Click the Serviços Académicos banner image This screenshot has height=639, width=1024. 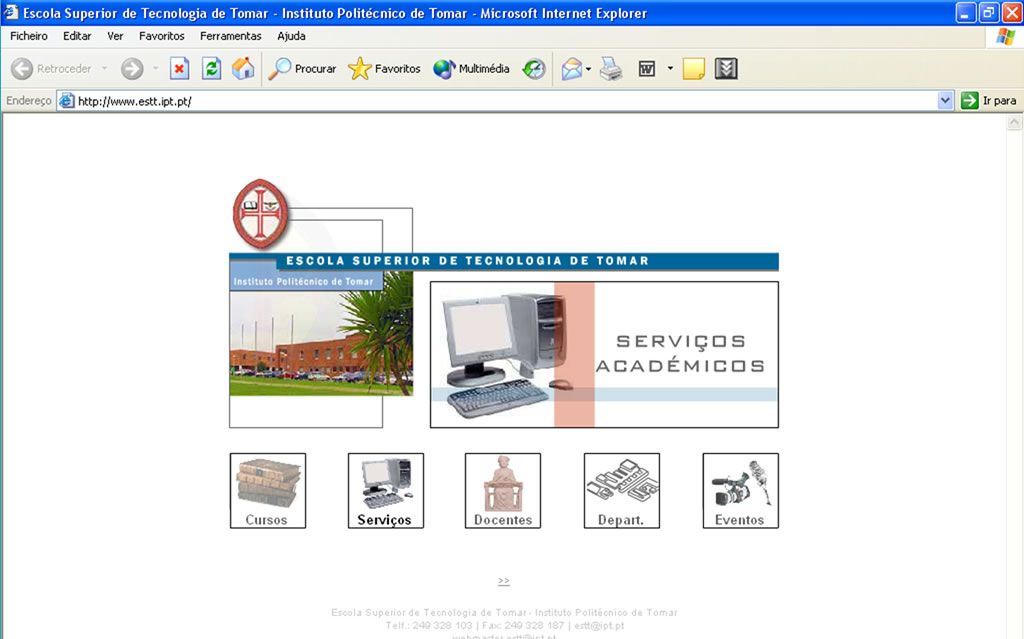pos(604,354)
